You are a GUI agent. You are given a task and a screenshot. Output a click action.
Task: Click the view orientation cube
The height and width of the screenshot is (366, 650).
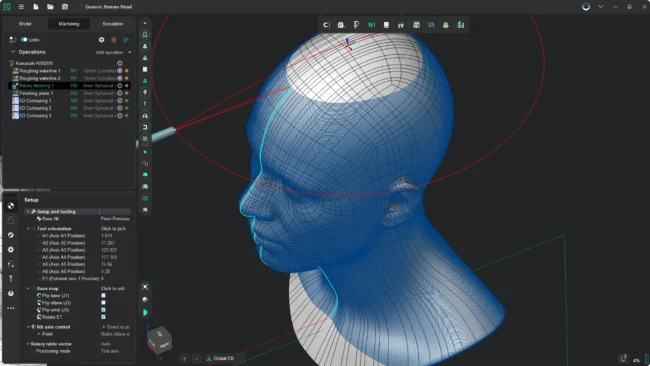(160, 339)
